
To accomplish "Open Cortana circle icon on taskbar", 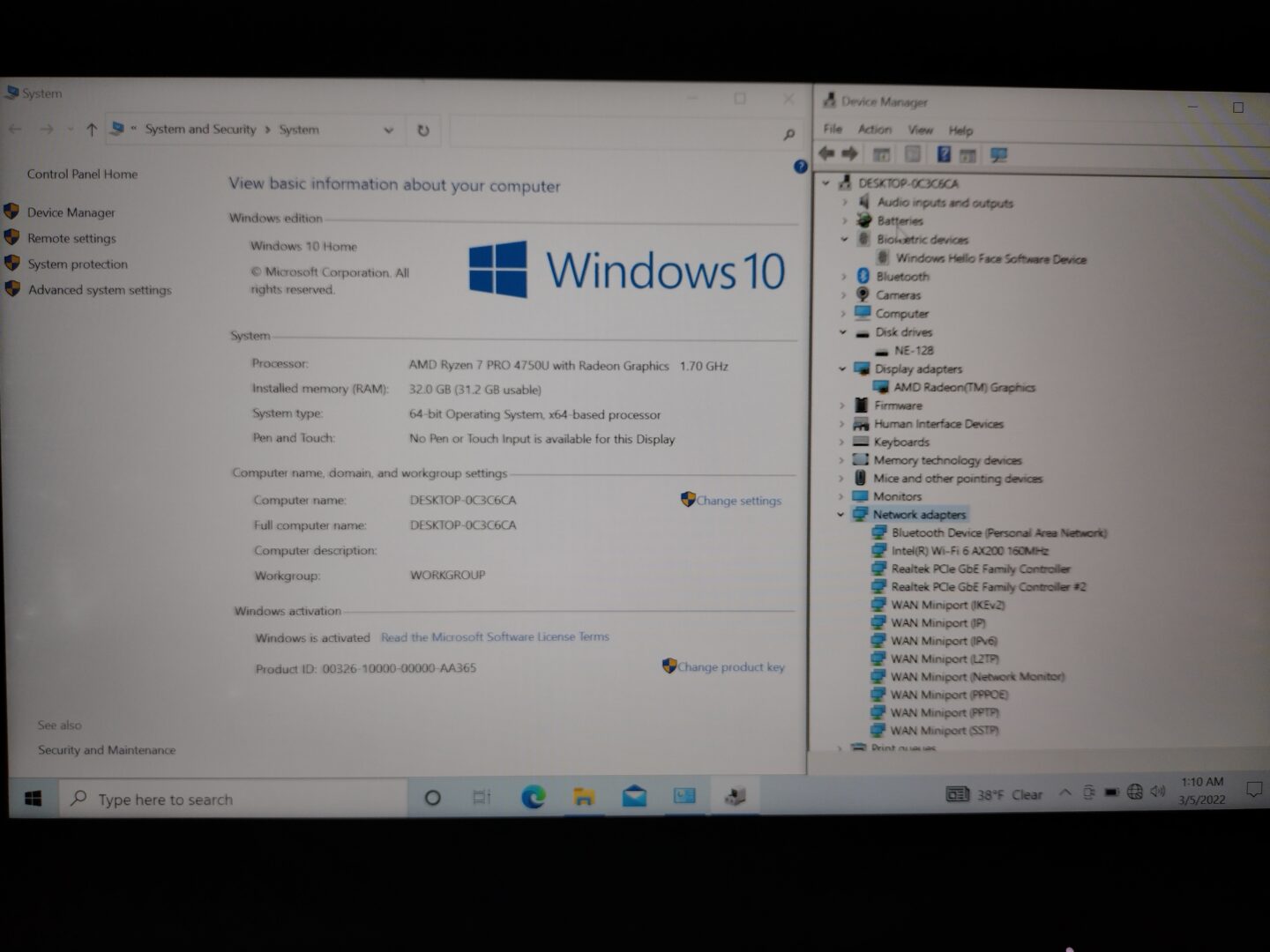I will click(432, 798).
